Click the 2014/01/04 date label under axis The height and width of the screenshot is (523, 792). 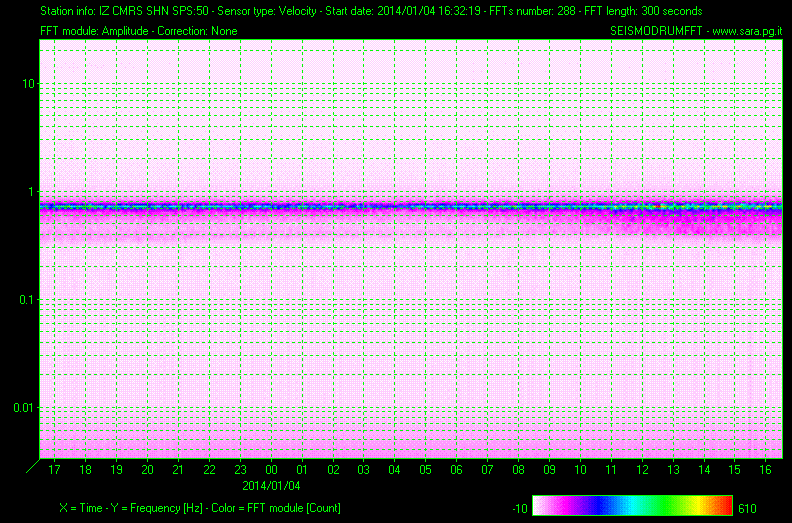point(271,486)
